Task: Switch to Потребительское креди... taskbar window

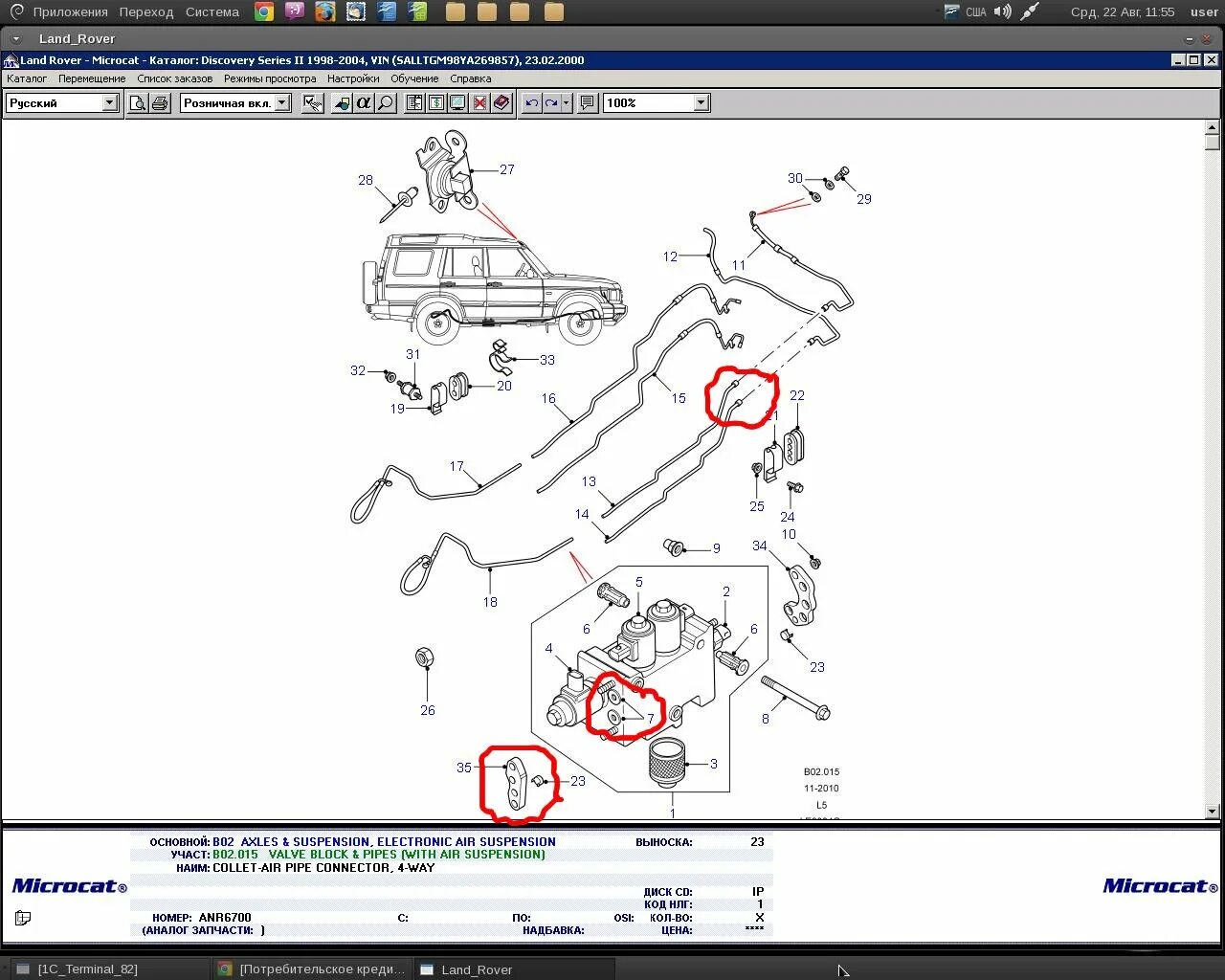Action: 312,969
